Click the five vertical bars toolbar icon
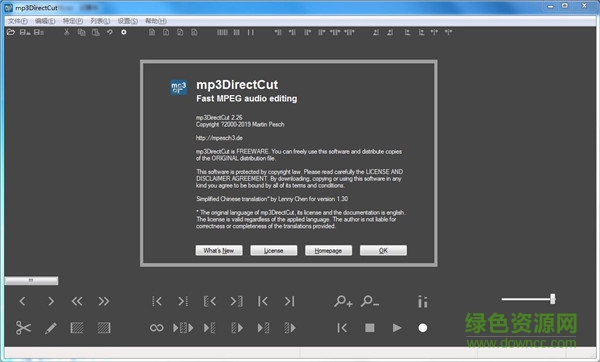This screenshot has width=600, height=362. click(x=222, y=33)
